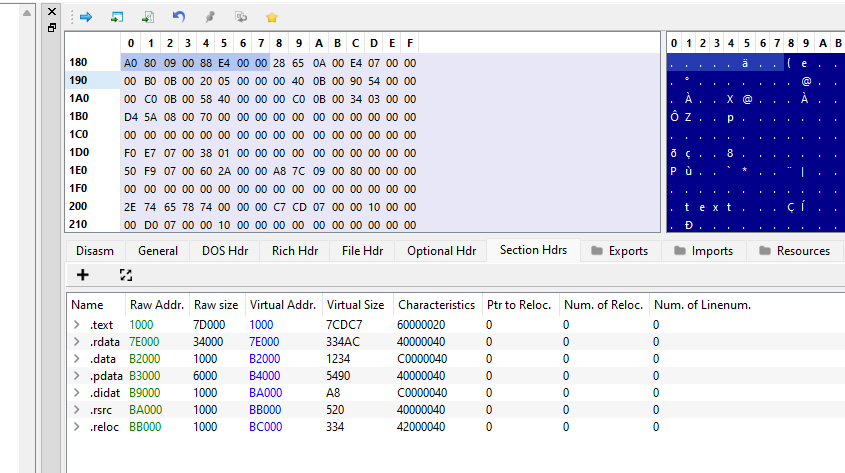Click the expand/fullscreen arrows icon
This screenshot has width=845, height=473.
(126, 275)
